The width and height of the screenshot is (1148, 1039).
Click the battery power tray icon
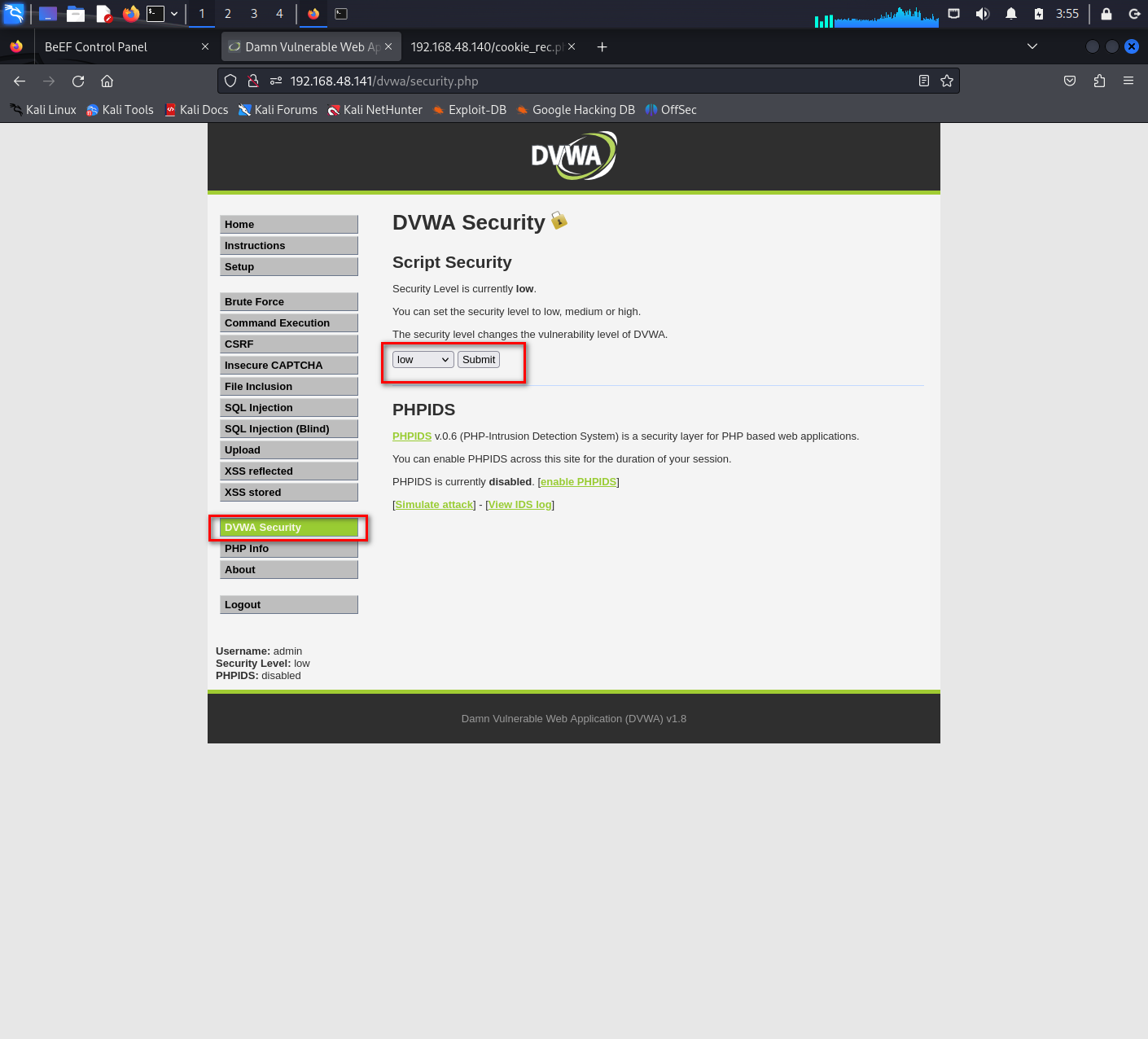(x=1039, y=14)
